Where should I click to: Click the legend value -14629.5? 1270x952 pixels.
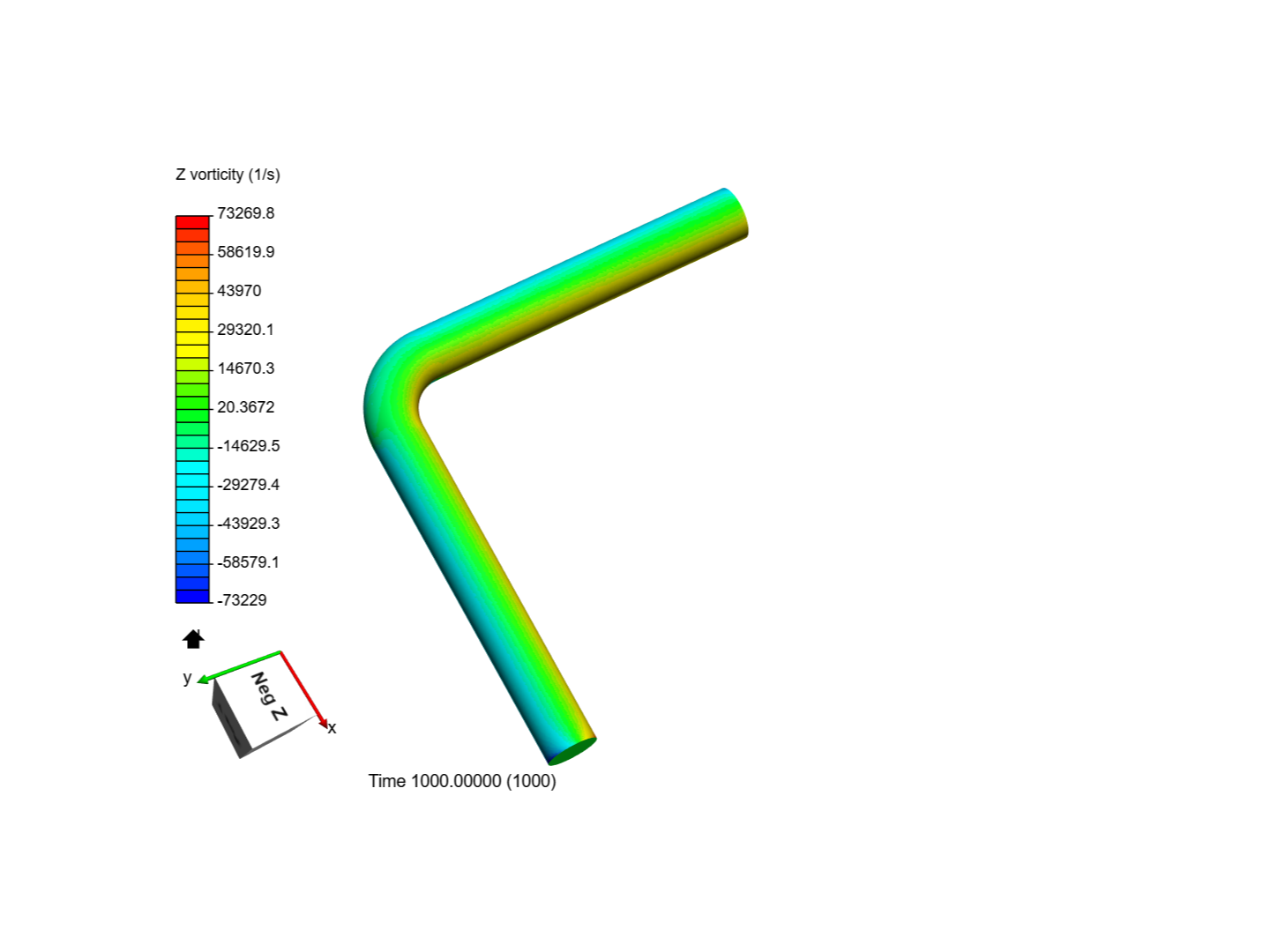click(x=249, y=446)
